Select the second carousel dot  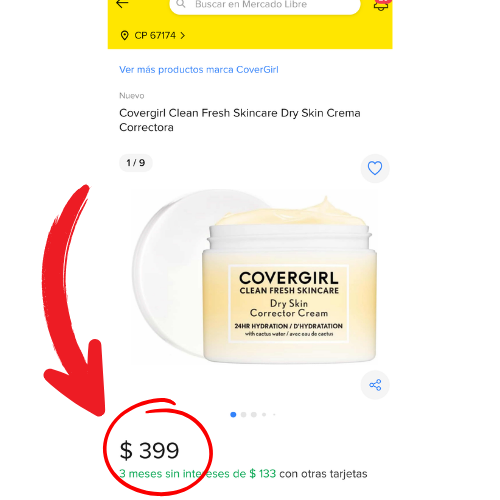pyautogui.click(x=244, y=414)
